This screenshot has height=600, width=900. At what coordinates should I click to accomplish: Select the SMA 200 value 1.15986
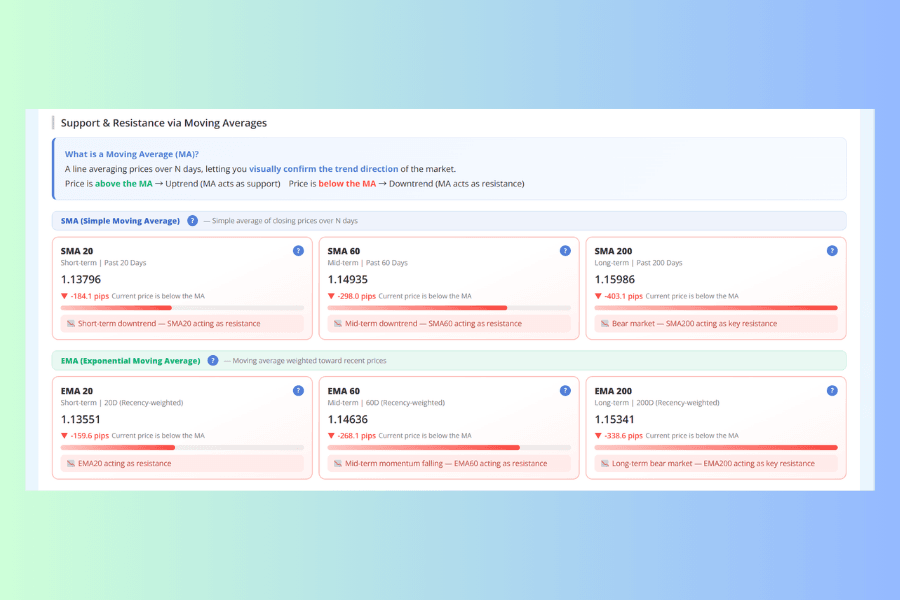click(615, 280)
